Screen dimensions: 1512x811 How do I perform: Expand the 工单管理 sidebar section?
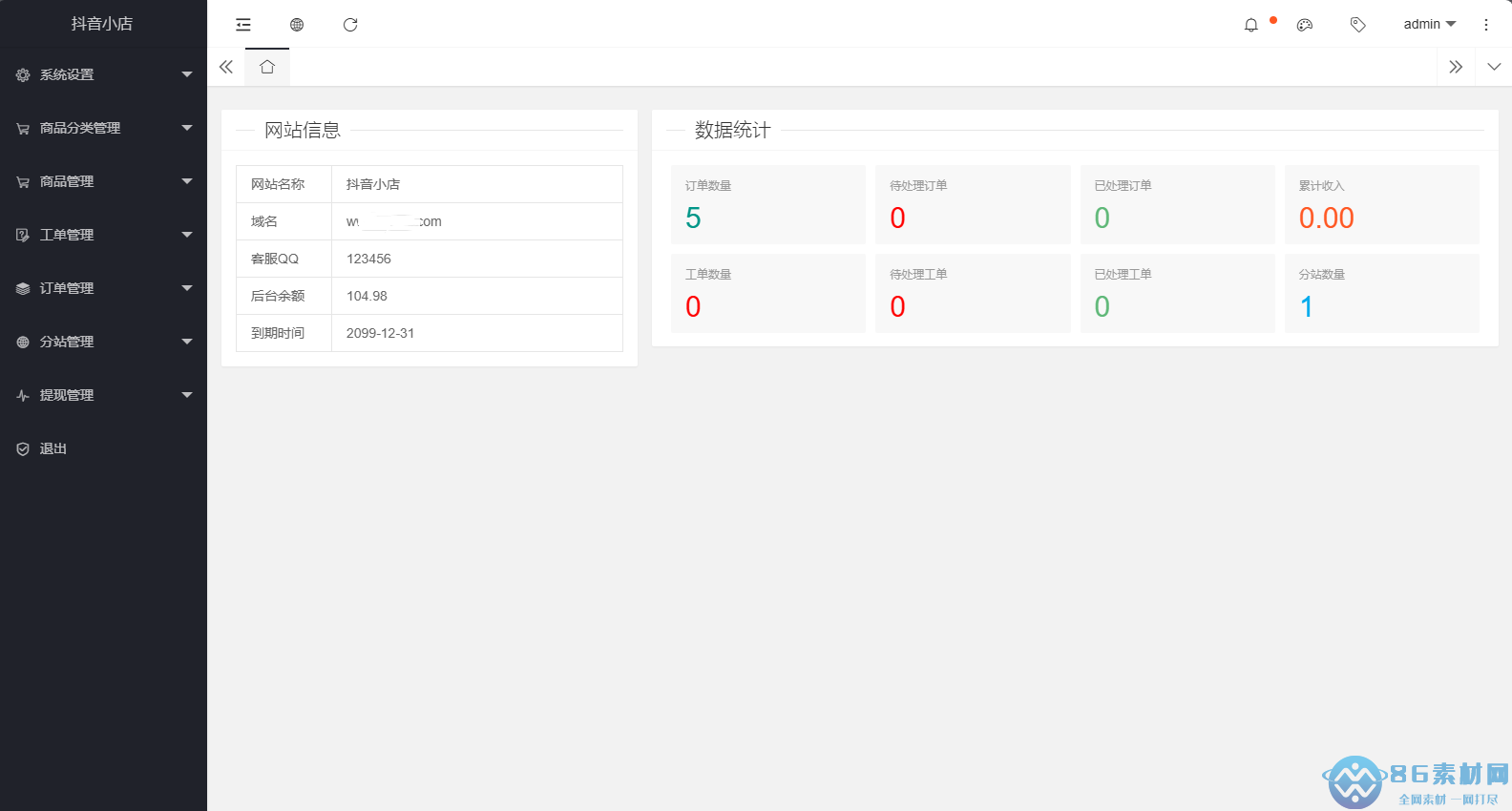103,235
